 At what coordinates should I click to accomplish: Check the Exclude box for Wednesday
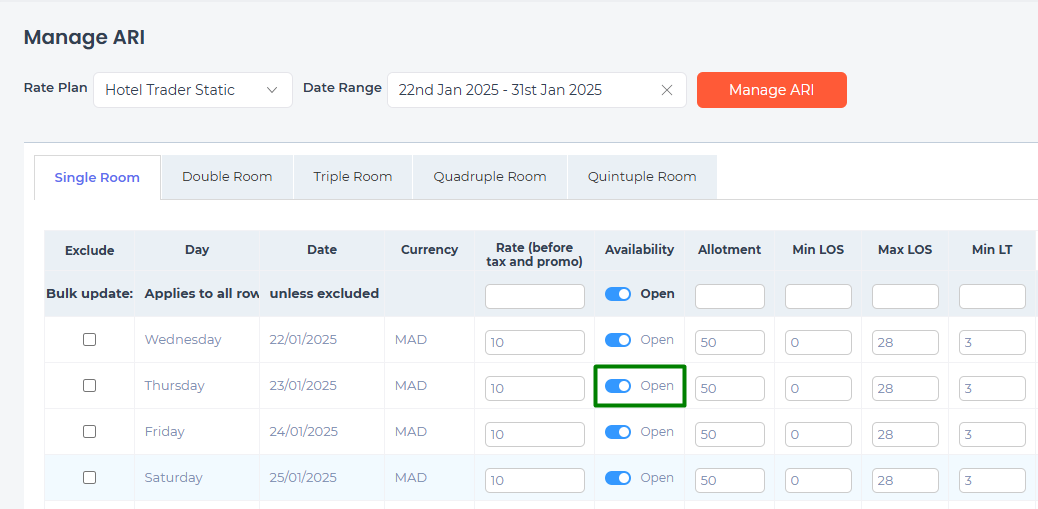pyautogui.click(x=89, y=340)
